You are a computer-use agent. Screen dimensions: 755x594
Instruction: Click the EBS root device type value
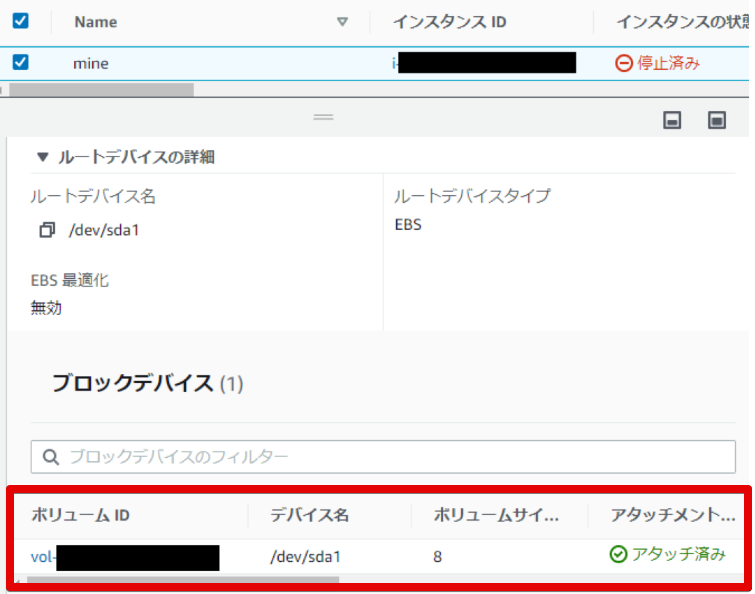point(408,224)
